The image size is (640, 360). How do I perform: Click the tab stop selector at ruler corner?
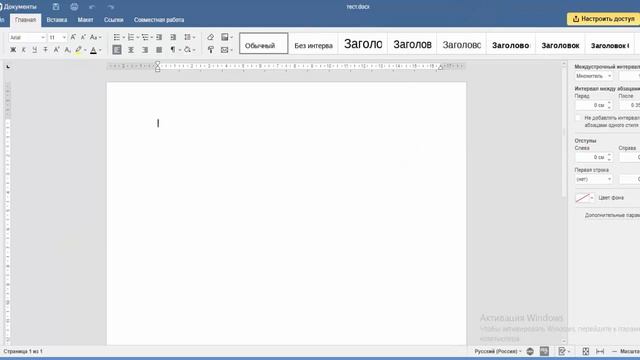8,67
